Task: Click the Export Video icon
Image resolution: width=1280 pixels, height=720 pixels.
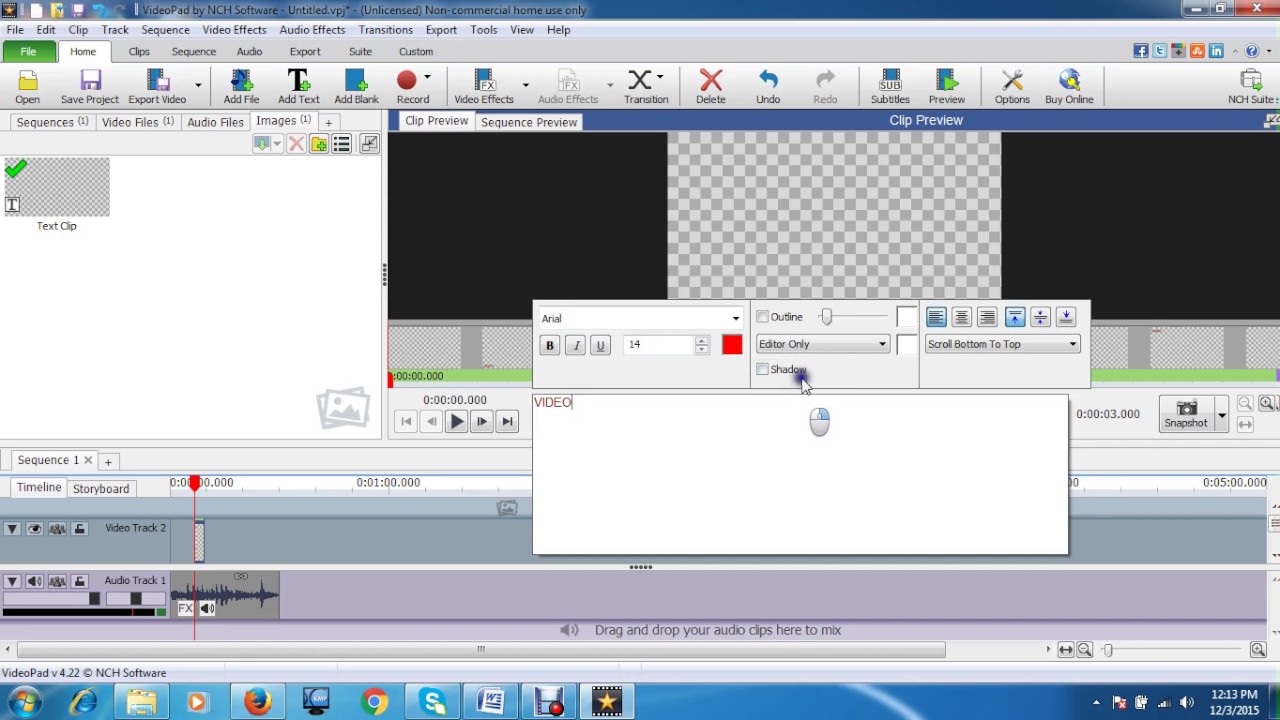Action: (x=157, y=86)
